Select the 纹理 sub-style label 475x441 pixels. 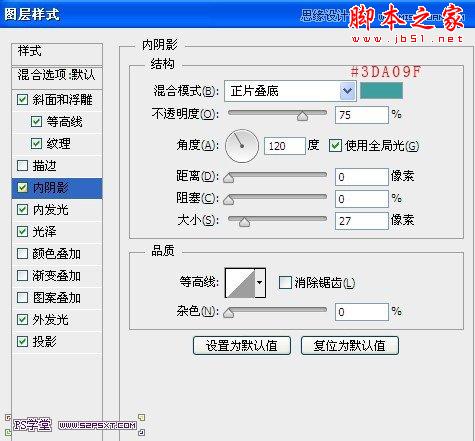tap(58, 144)
